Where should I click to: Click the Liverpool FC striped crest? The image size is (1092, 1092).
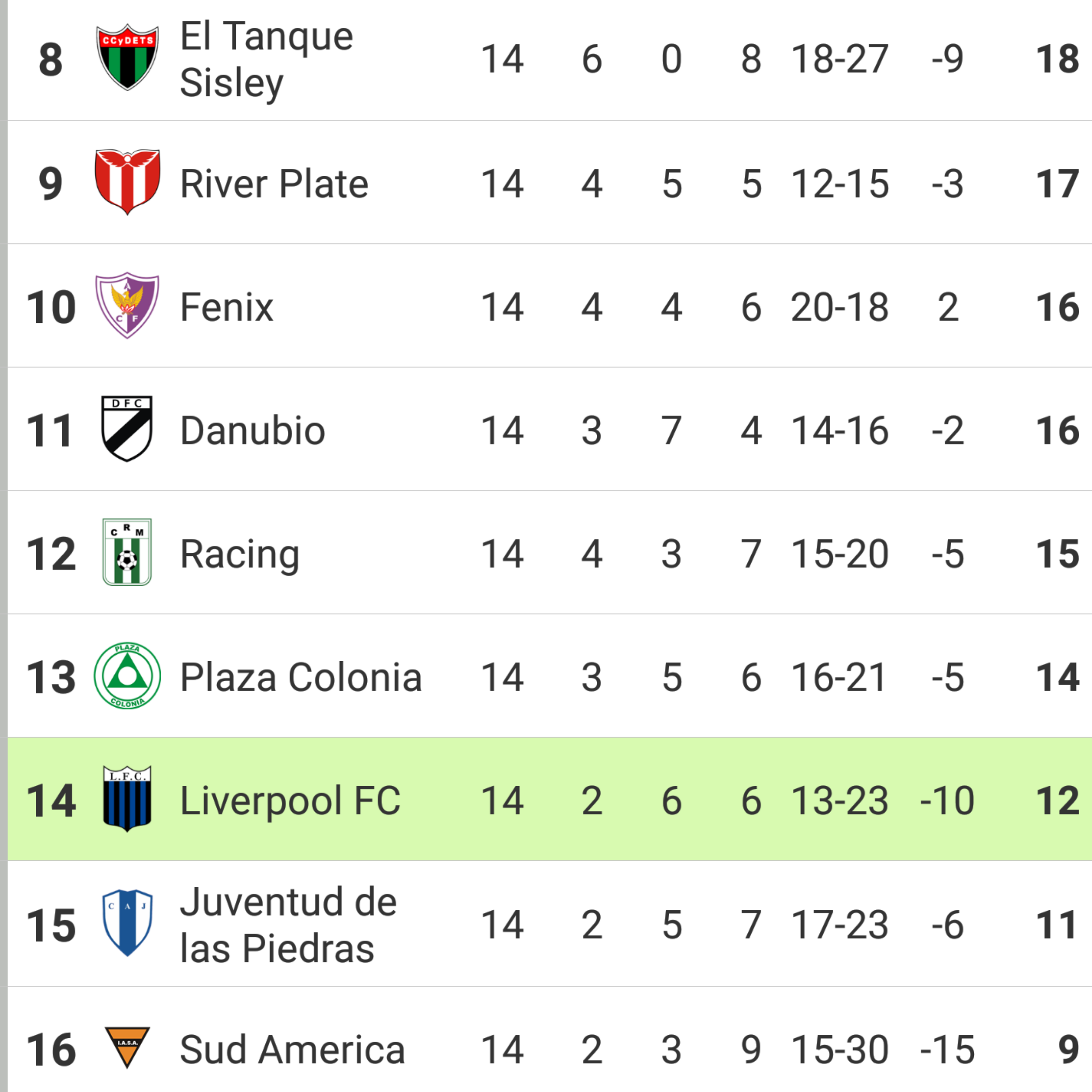[x=127, y=799]
